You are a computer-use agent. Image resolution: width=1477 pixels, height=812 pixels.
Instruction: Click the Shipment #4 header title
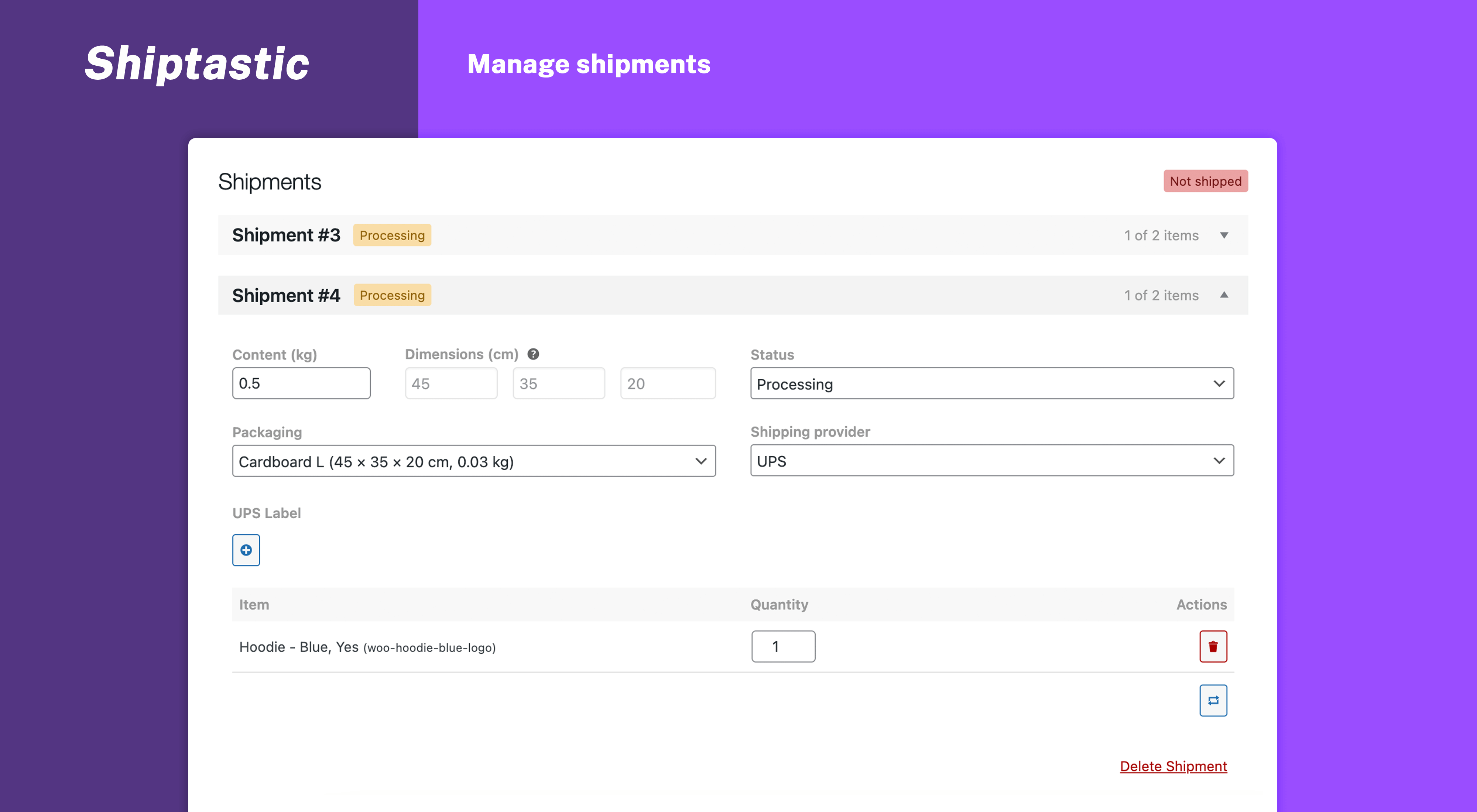[x=286, y=295]
